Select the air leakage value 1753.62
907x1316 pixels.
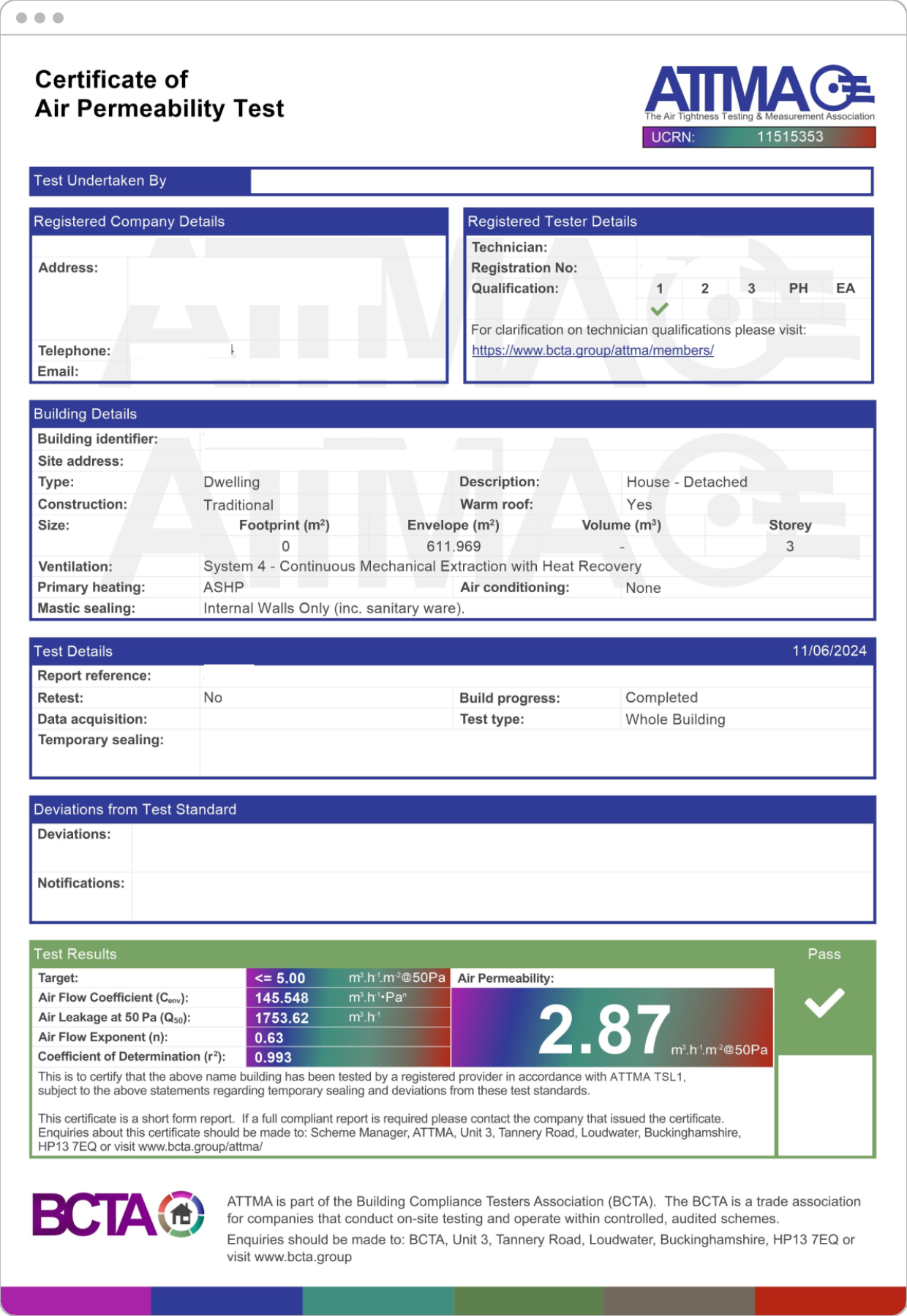pos(282,1018)
